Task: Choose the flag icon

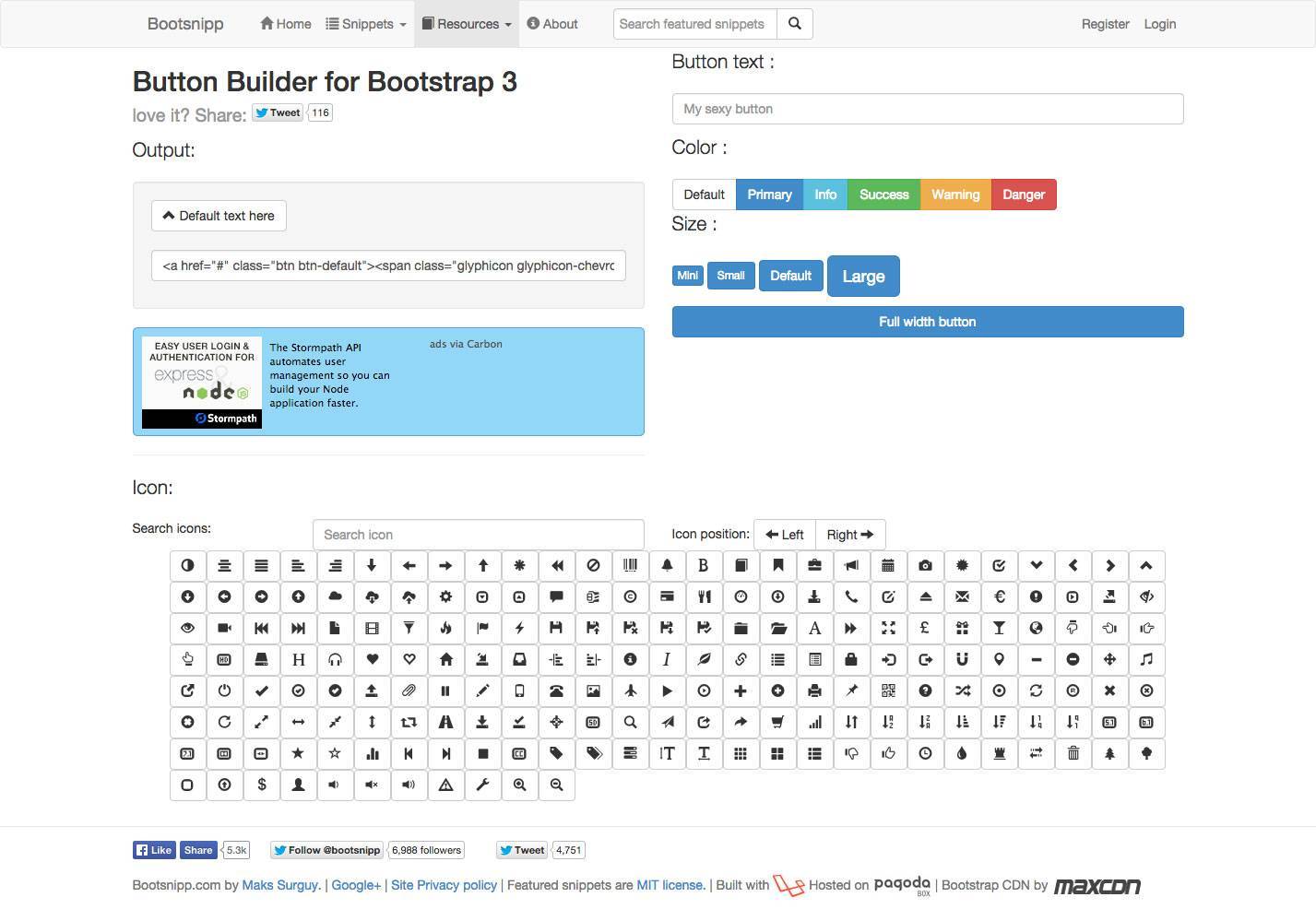Action: [x=482, y=628]
